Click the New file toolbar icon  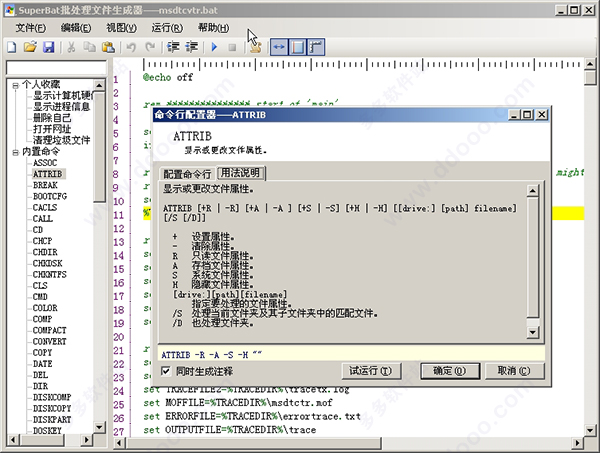click(12, 47)
